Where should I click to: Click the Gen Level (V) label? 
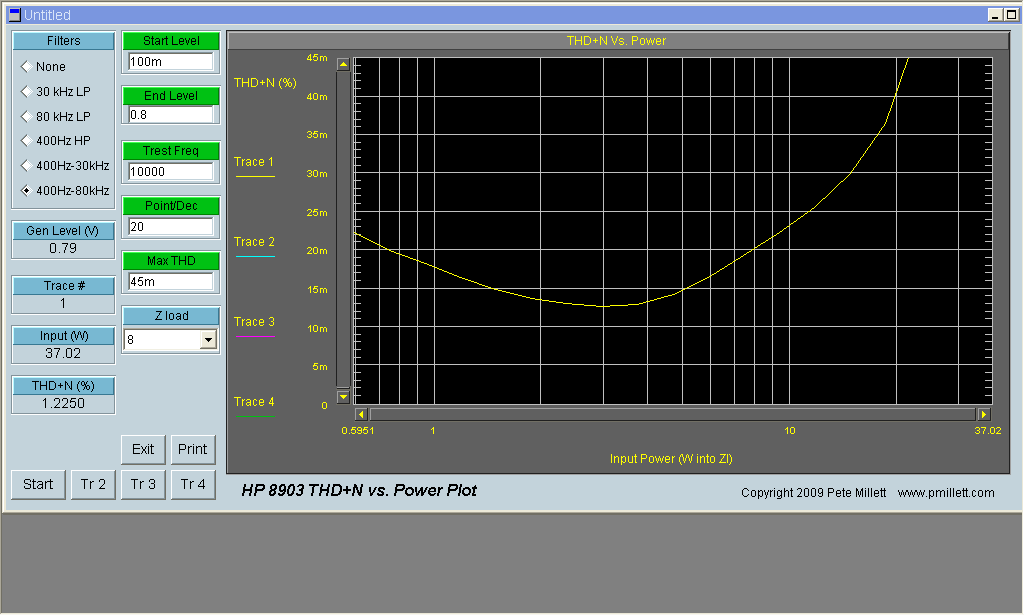(x=63, y=231)
